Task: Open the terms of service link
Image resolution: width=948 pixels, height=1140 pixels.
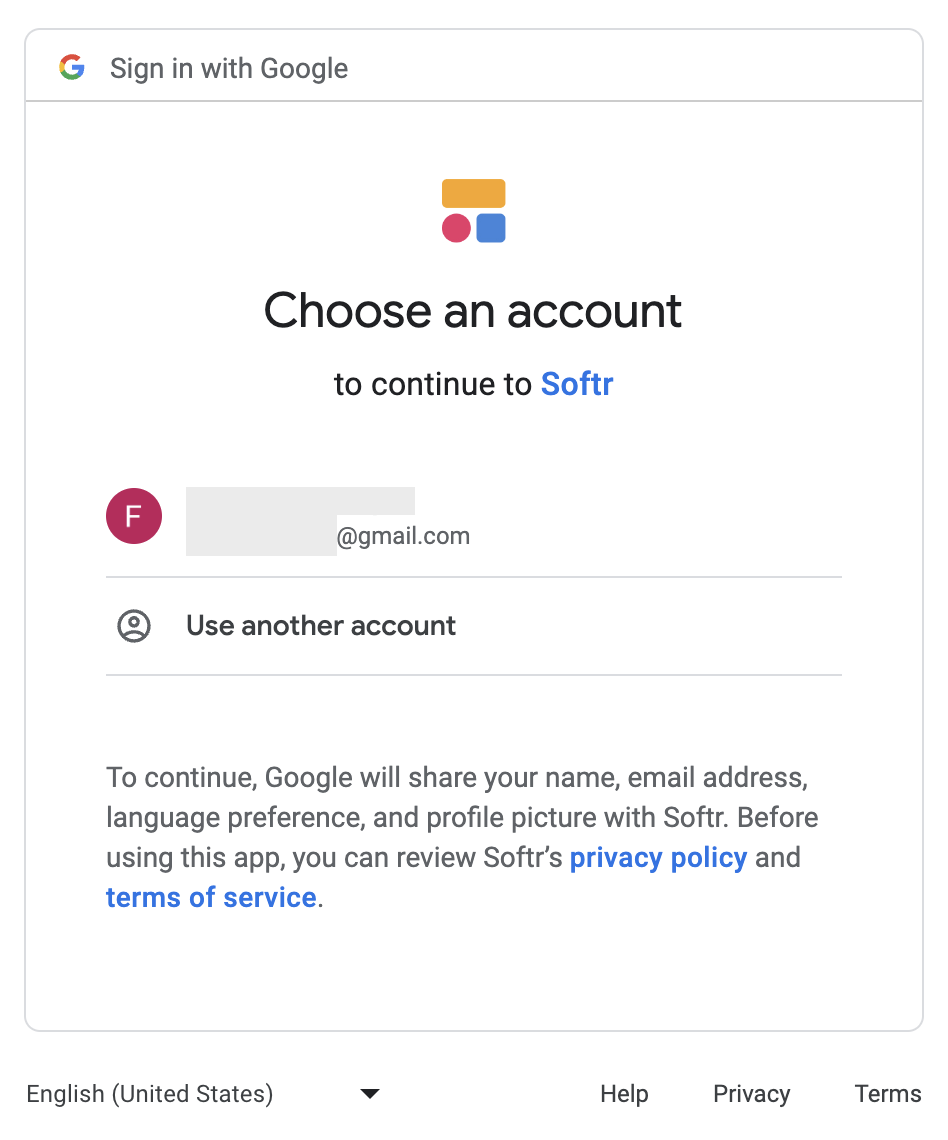Action: tap(212, 898)
